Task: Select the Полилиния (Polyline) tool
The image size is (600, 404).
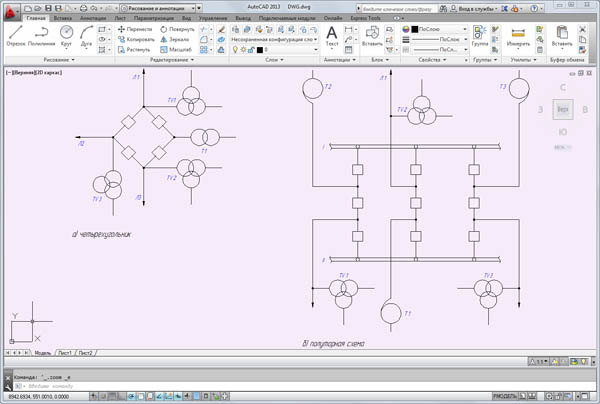Action: (42, 36)
